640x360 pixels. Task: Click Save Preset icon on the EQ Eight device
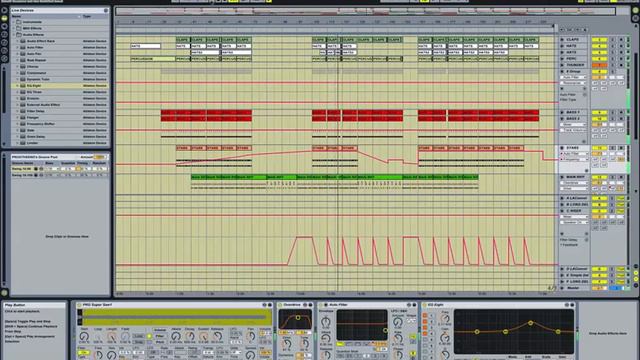[x=572, y=305]
